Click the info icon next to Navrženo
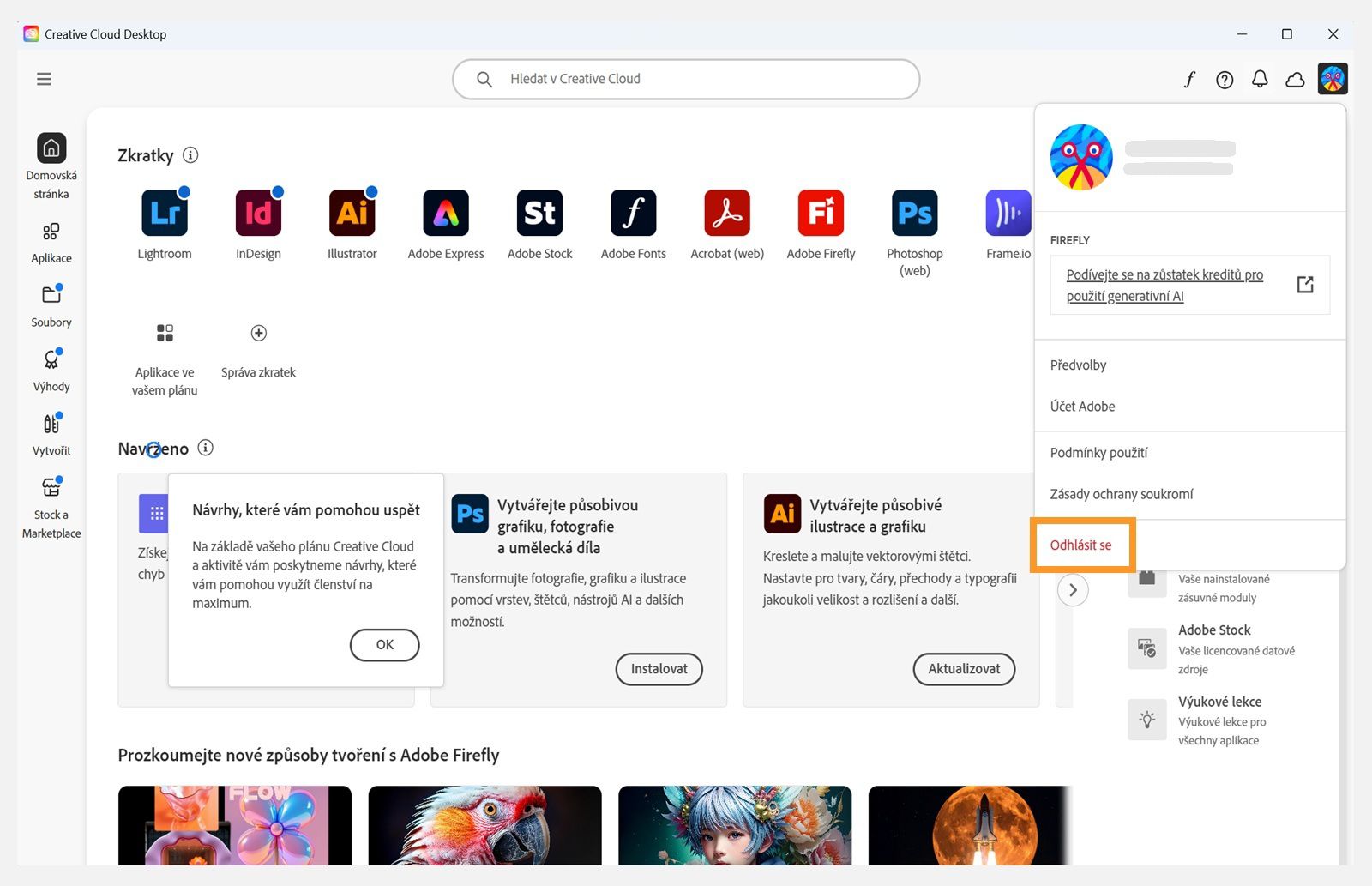The height and width of the screenshot is (886, 1372). [206, 448]
